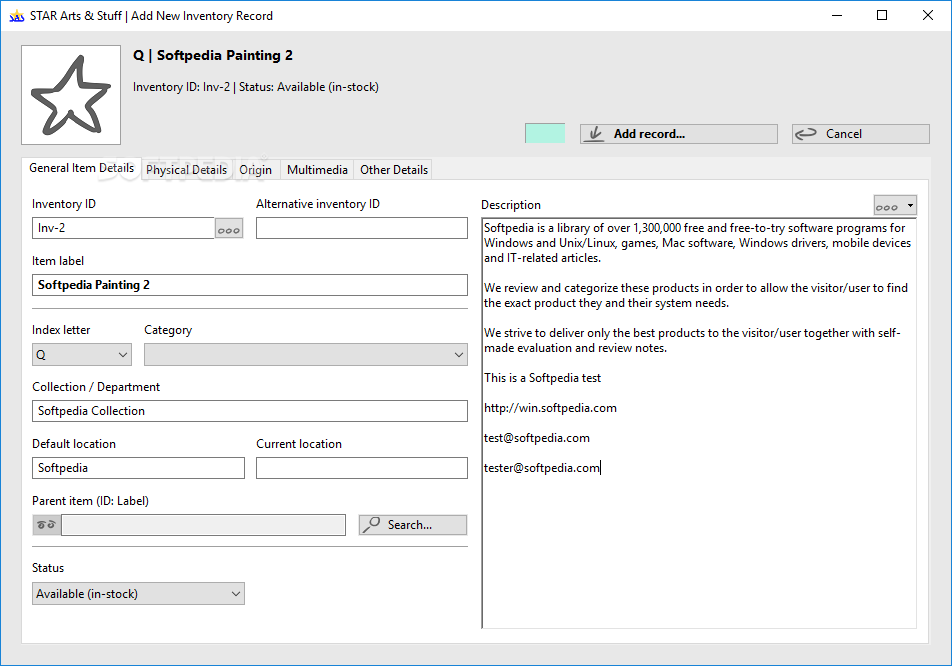
Task: Click the Inventory ID and Status header line
Action: point(256,87)
